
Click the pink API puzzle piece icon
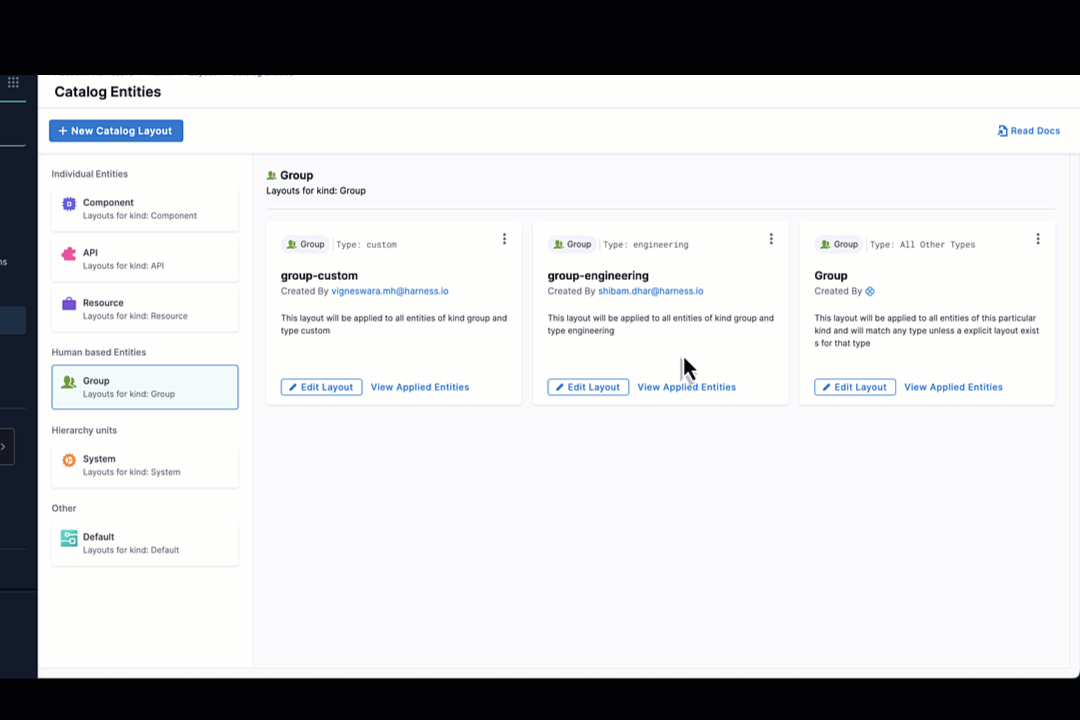click(x=69, y=254)
